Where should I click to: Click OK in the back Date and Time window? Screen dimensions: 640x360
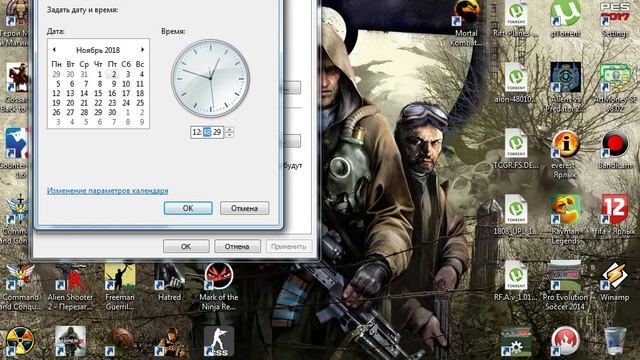tap(186, 246)
